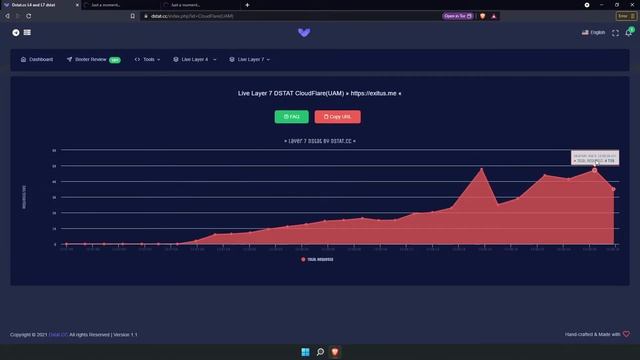Click the tall peak data point mid-right of chart
This screenshot has width=640, height=360.
(482, 169)
